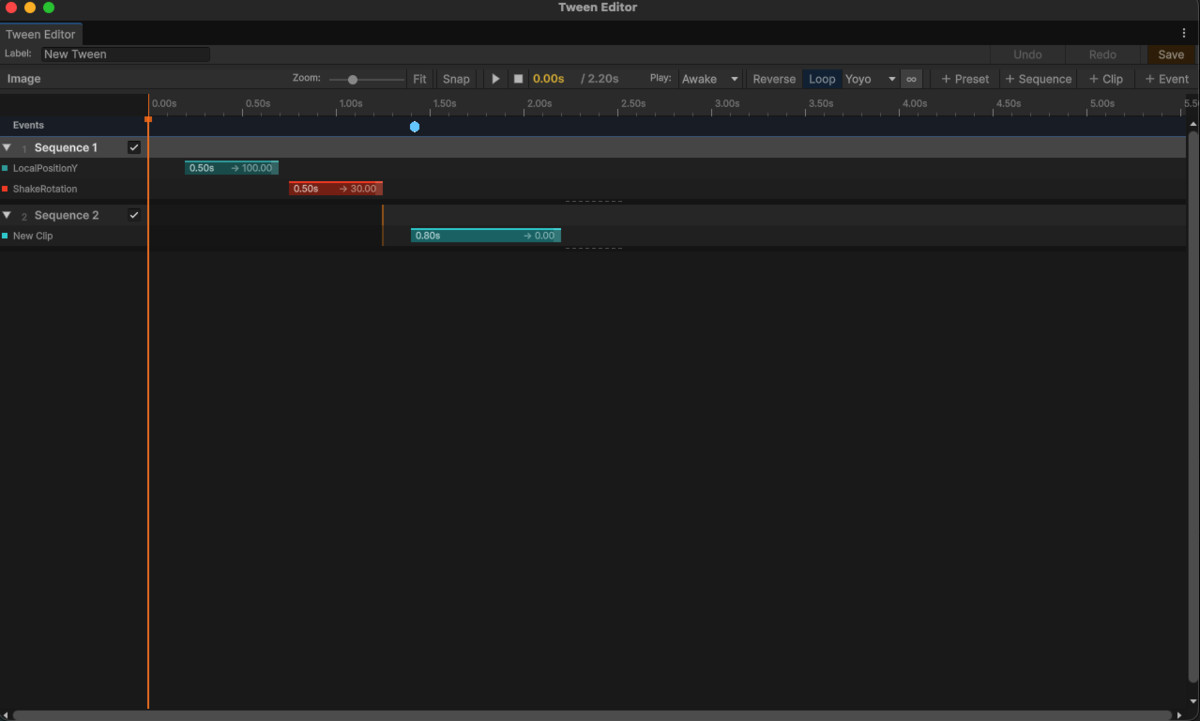Click the Image target label
Image resolution: width=1200 pixels, height=721 pixels.
pos(24,79)
